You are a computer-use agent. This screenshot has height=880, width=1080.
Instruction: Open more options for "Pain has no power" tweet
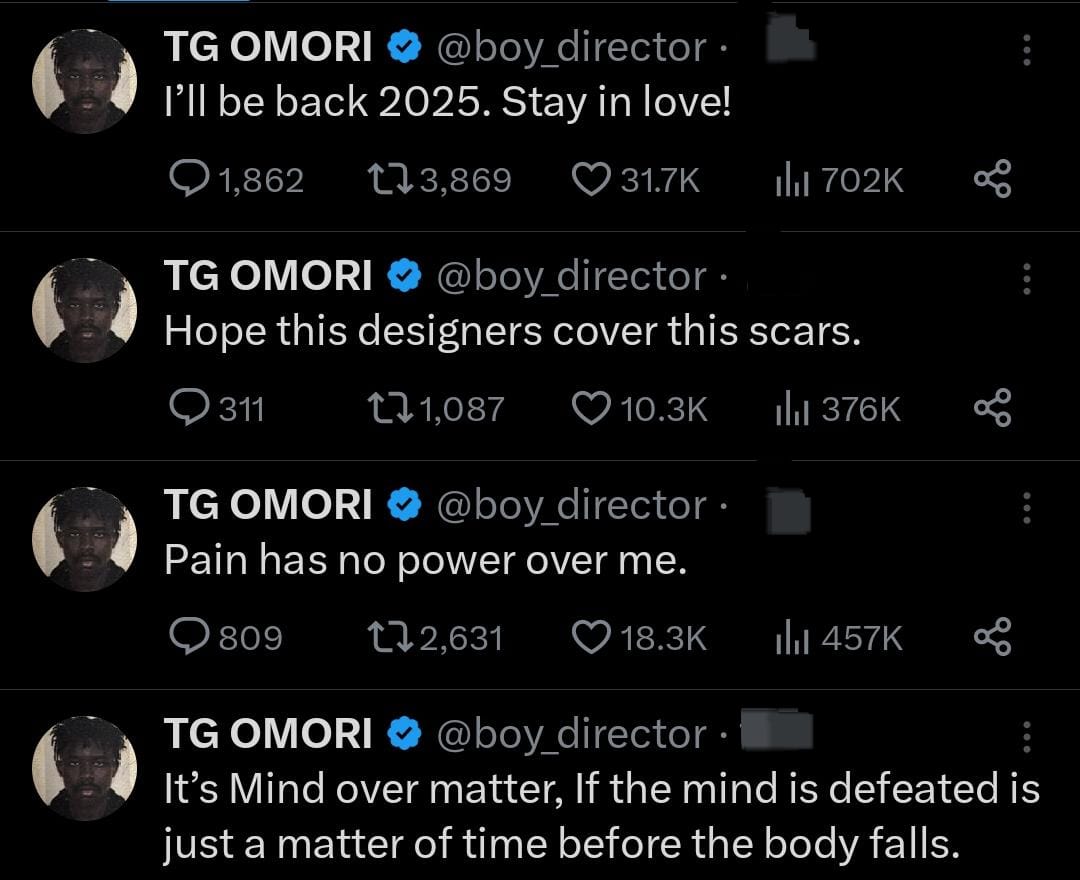point(1026,508)
